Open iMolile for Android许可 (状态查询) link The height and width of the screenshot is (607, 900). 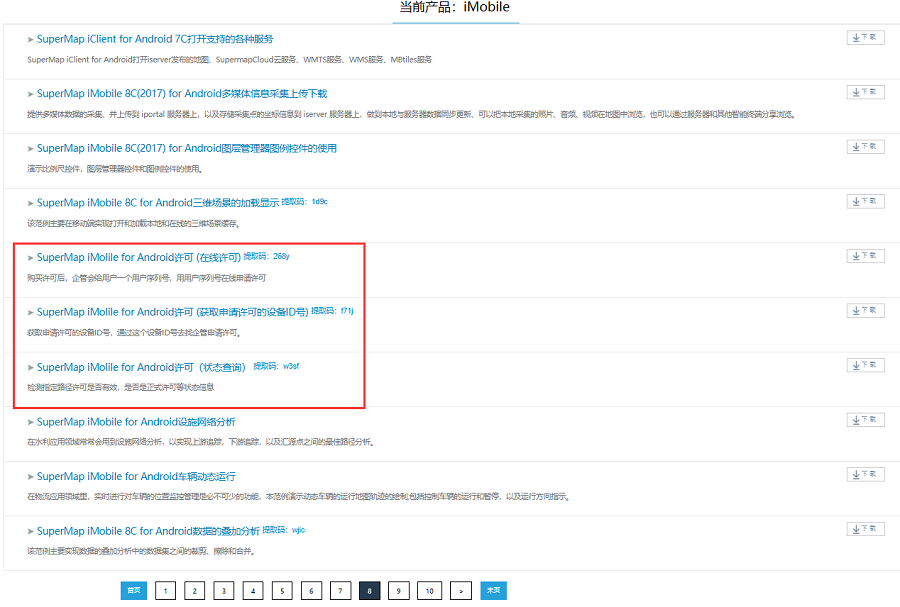pyautogui.click(x=141, y=367)
